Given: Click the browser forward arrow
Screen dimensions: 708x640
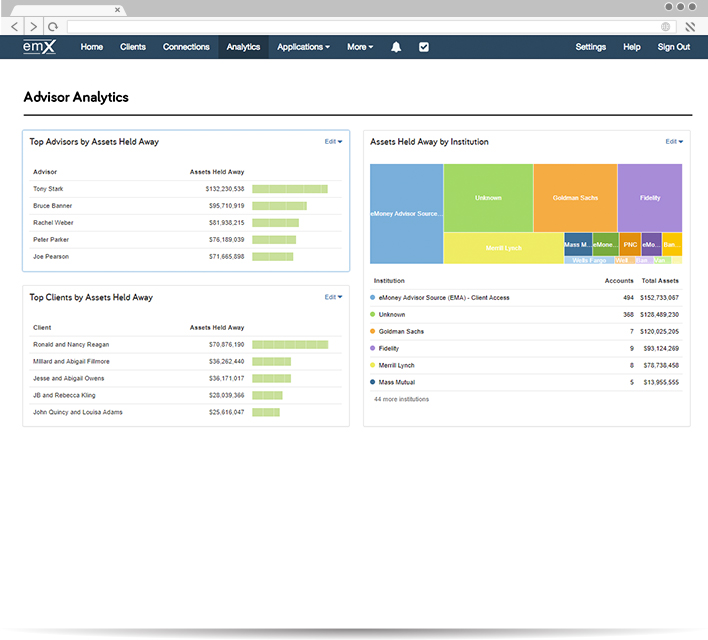Looking at the screenshot, I should pos(33,27).
